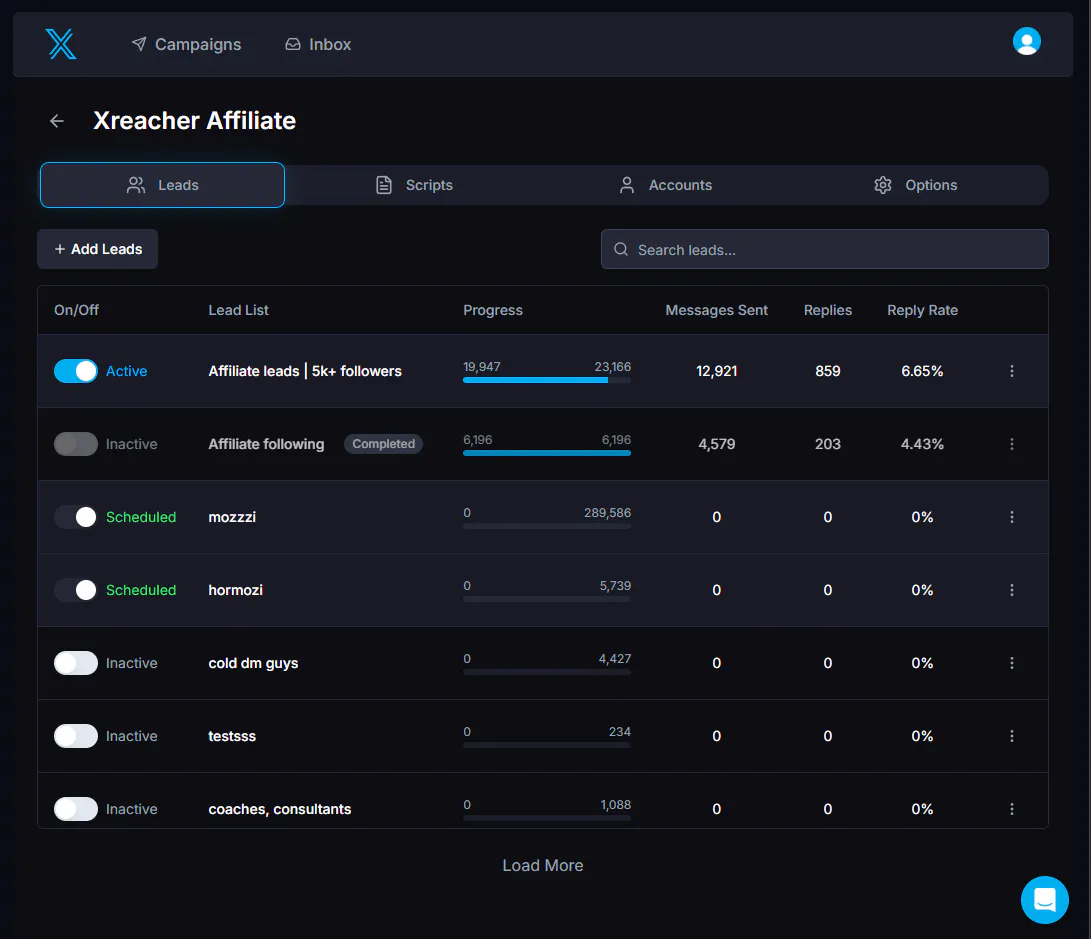Open three-dot menu for mozzzi row
The height and width of the screenshot is (939, 1091).
[1012, 517]
